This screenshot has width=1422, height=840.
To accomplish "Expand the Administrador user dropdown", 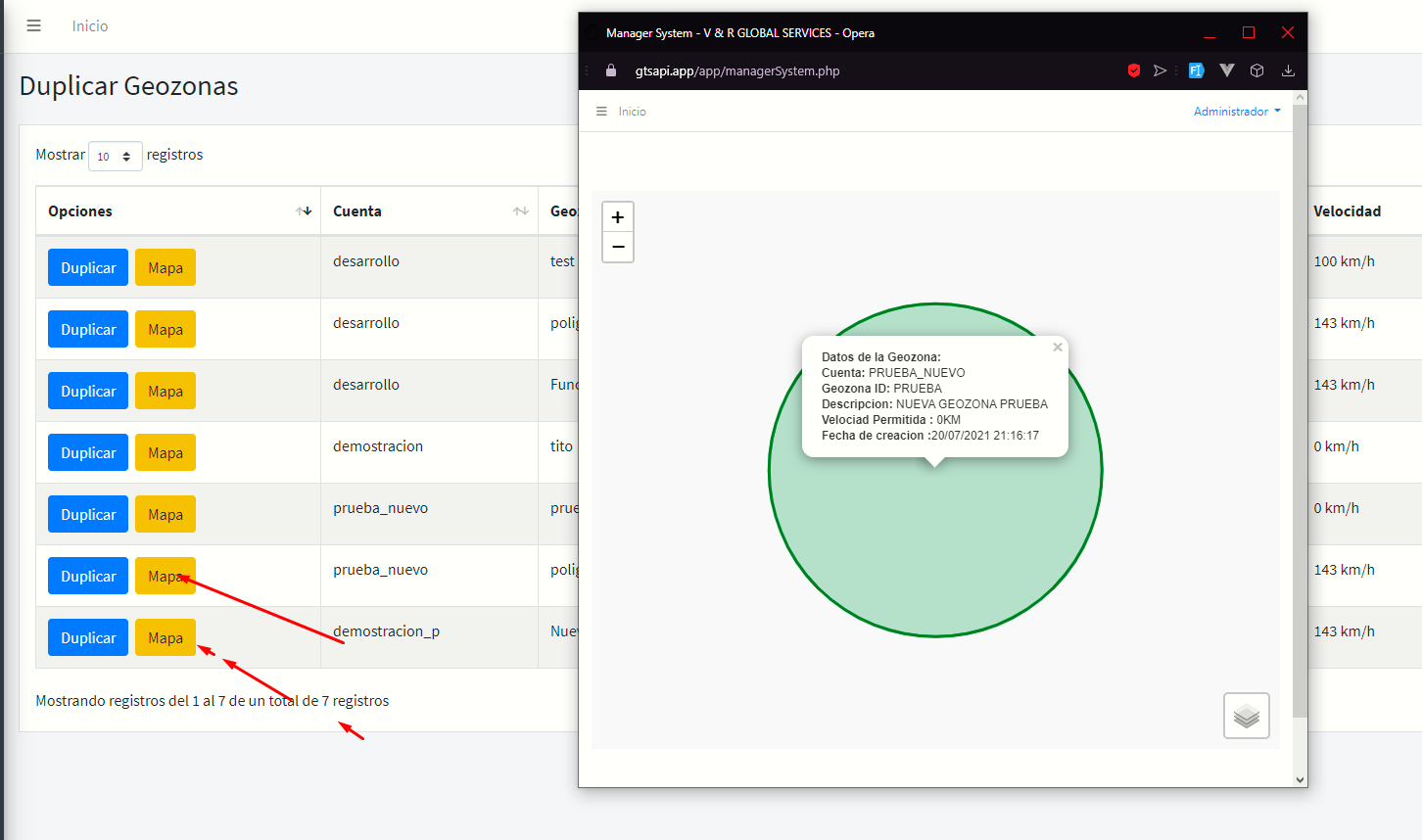I will pyautogui.click(x=1236, y=112).
